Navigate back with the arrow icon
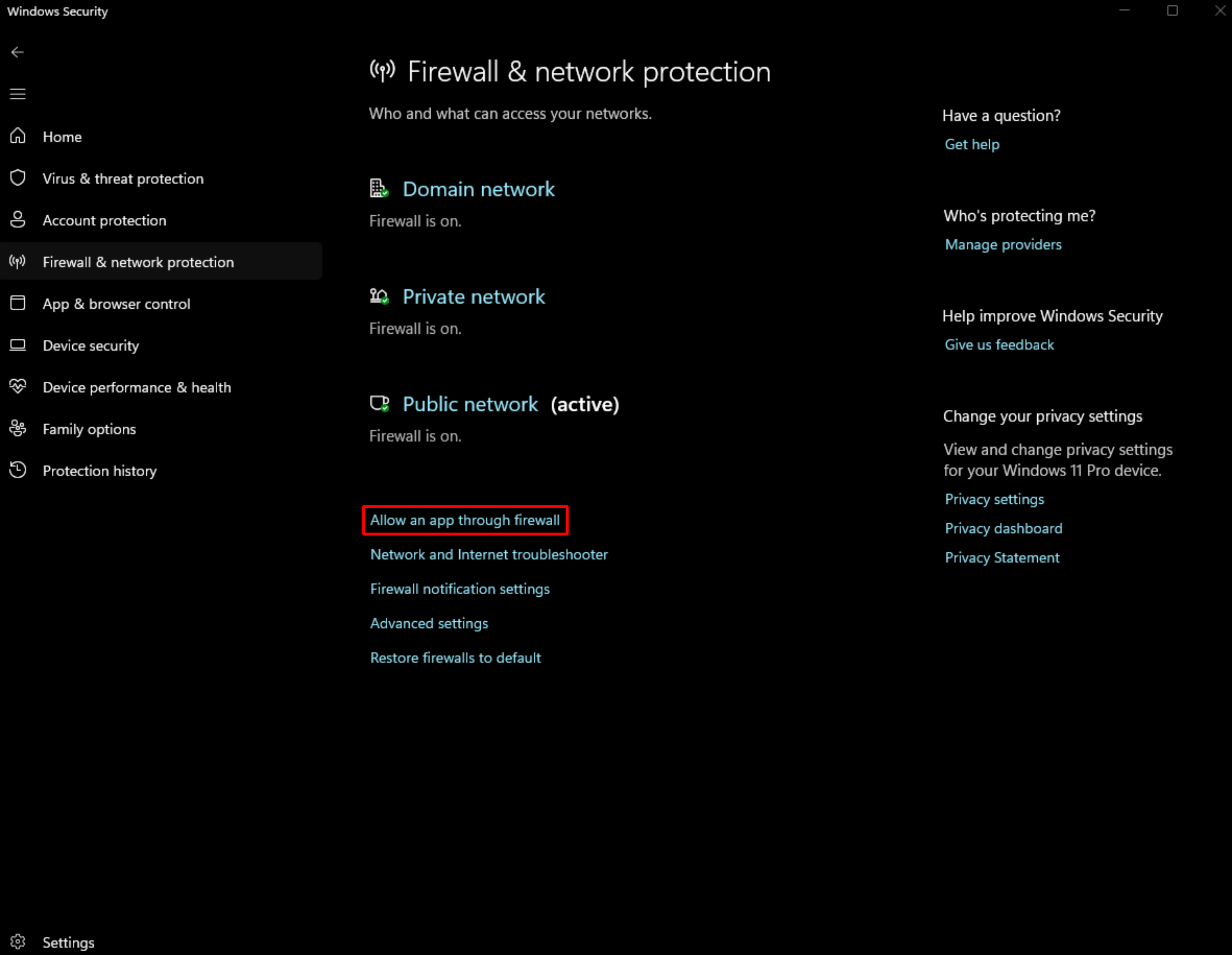The width and height of the screenshot is (1232, 955). point(18,52)
